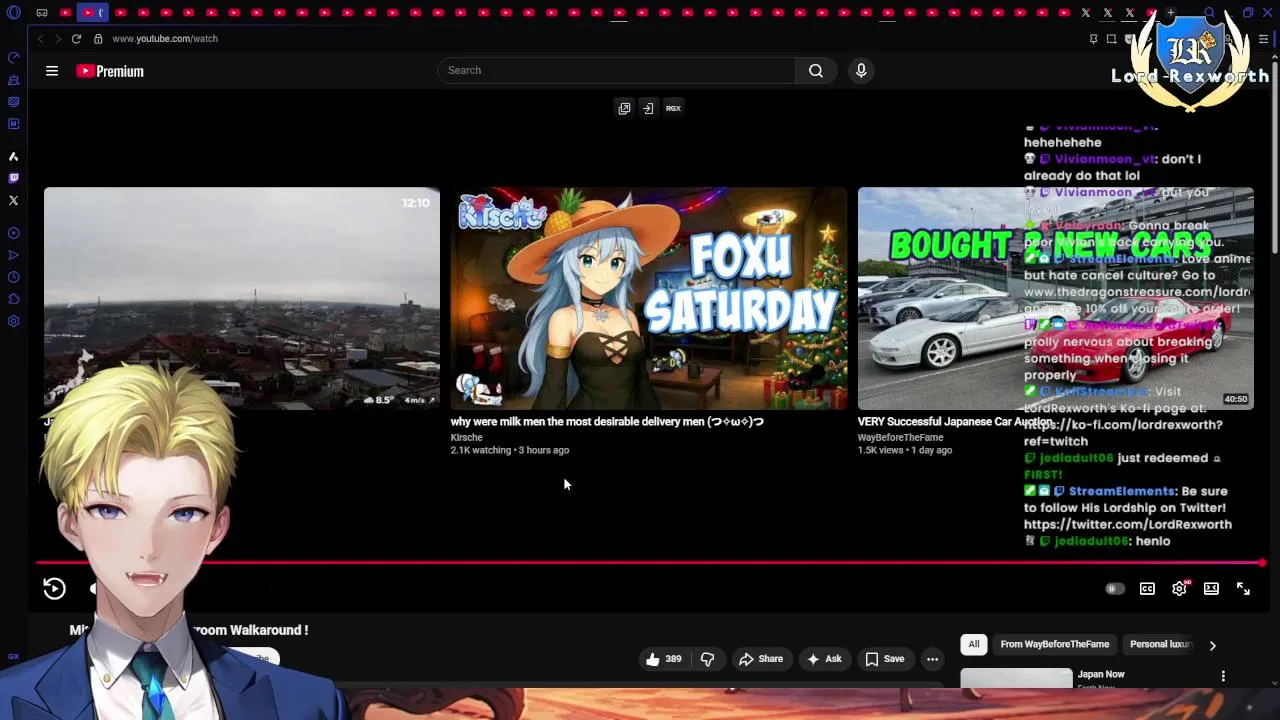Click the pin icon in address bar
Viewport: 1280px width, 720px height.
coord(1093,39)
